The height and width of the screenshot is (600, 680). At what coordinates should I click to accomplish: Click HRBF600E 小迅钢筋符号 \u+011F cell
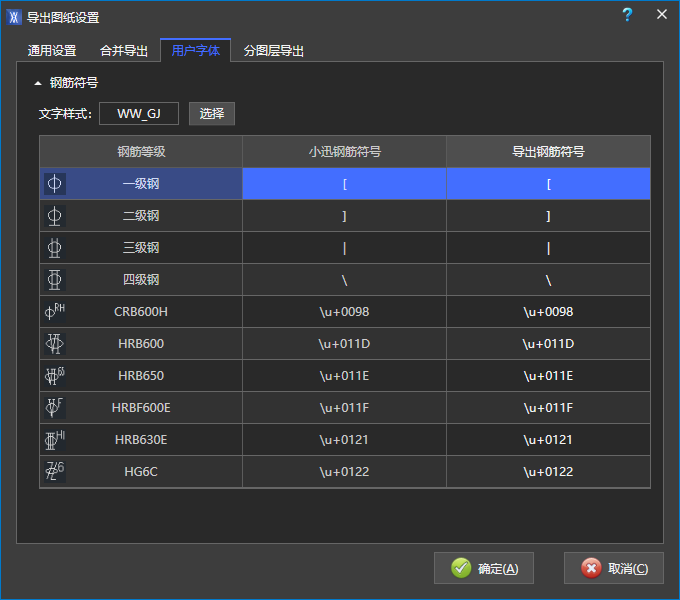point(344,408)
